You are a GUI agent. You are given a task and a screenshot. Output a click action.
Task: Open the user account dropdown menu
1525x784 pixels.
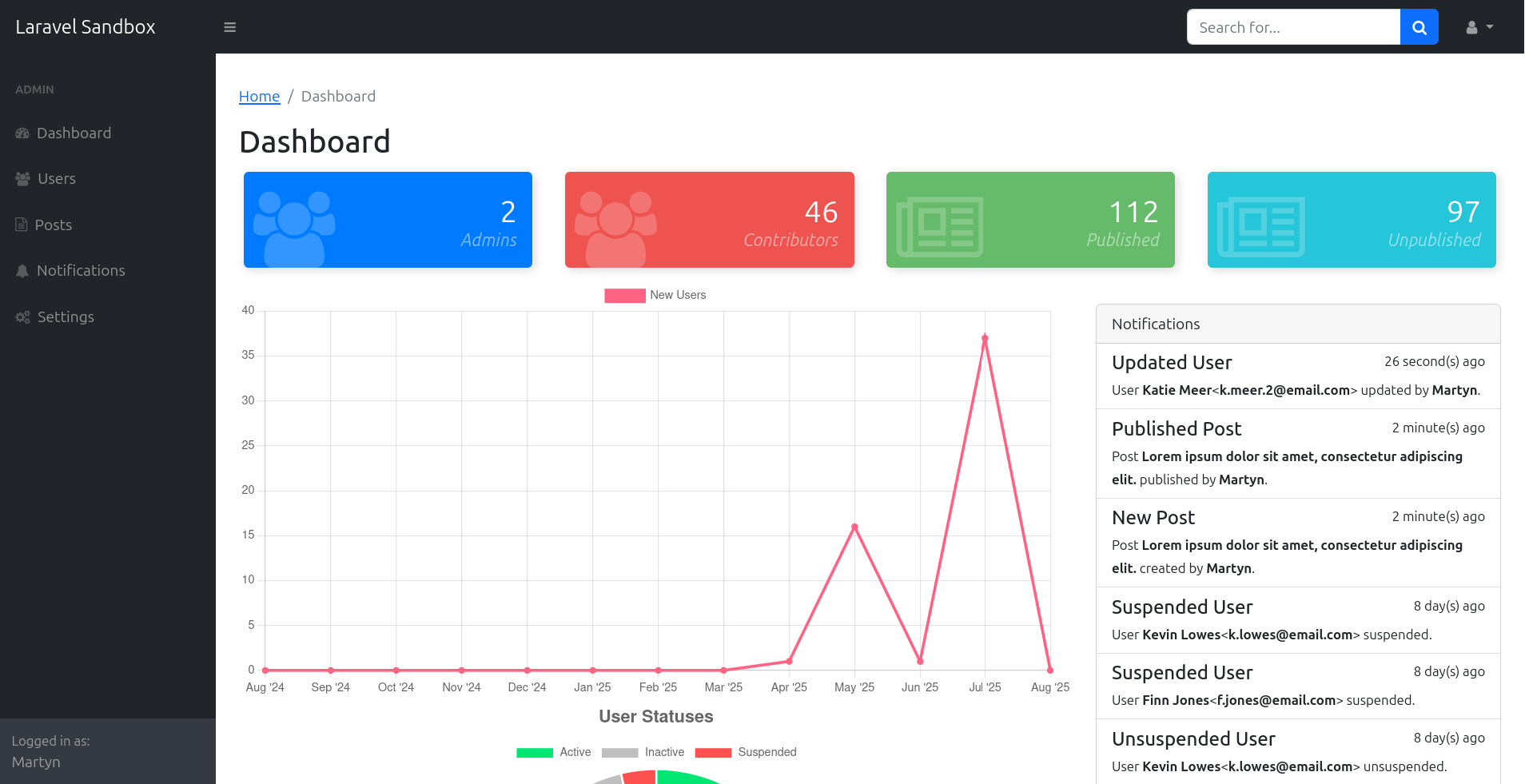[x=1479, y=27]
